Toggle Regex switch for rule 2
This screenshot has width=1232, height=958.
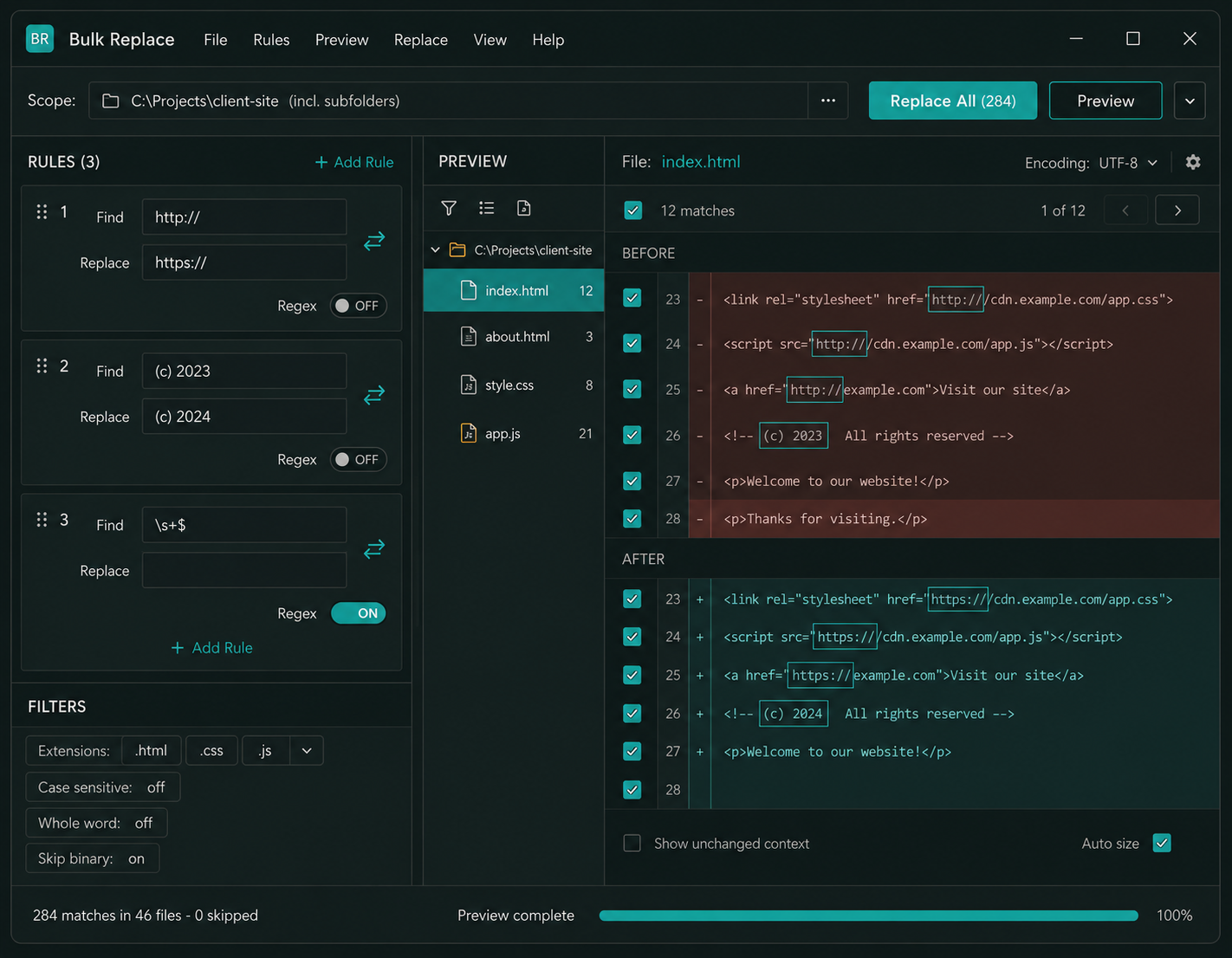(x=358, y=460)
